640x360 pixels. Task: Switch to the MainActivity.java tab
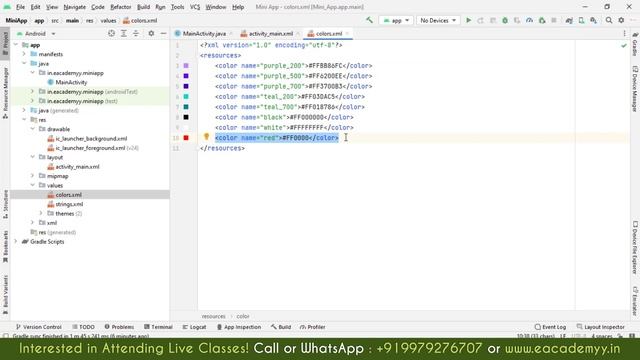pos(203,33)
